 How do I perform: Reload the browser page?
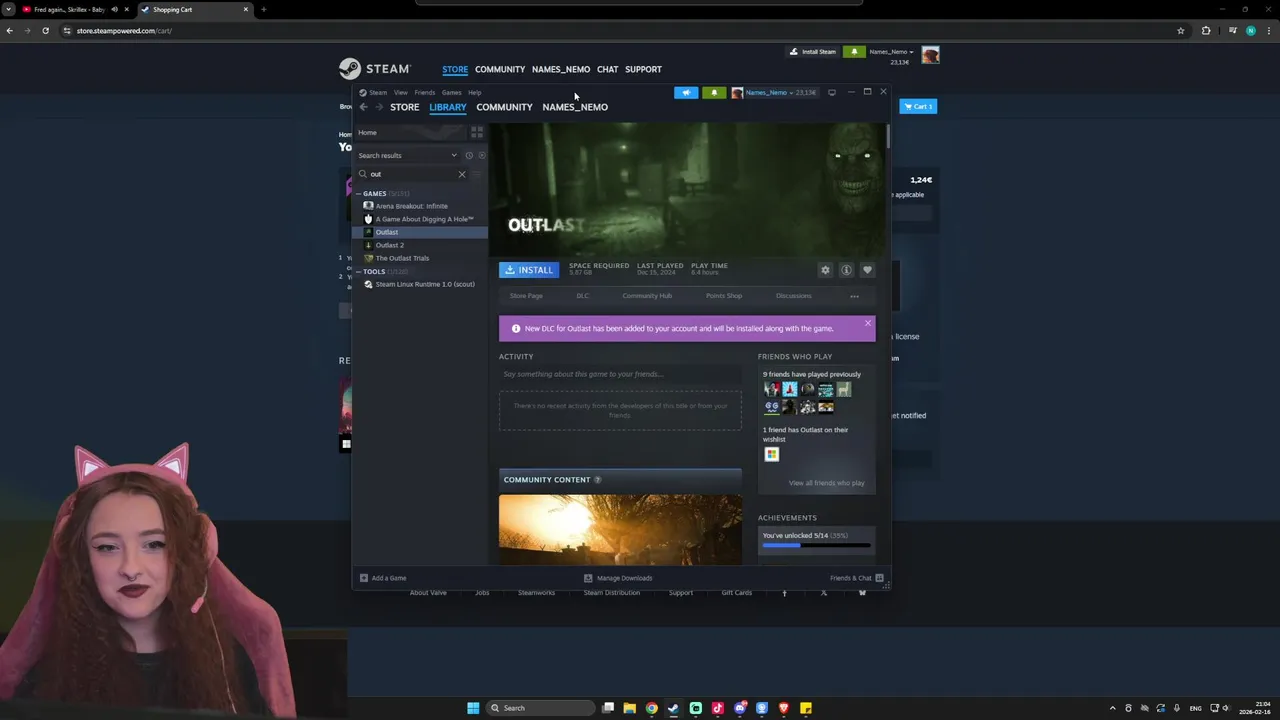point(45,31)
